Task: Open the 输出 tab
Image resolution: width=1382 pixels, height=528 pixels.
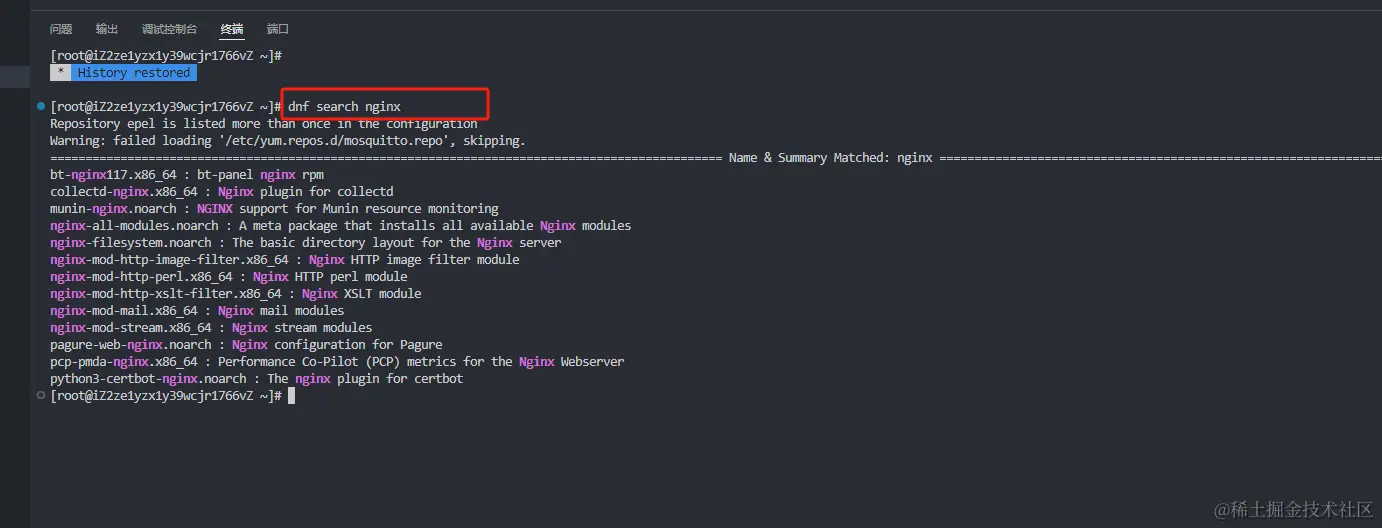Action: pyautogui.click(x=107, y=29)
